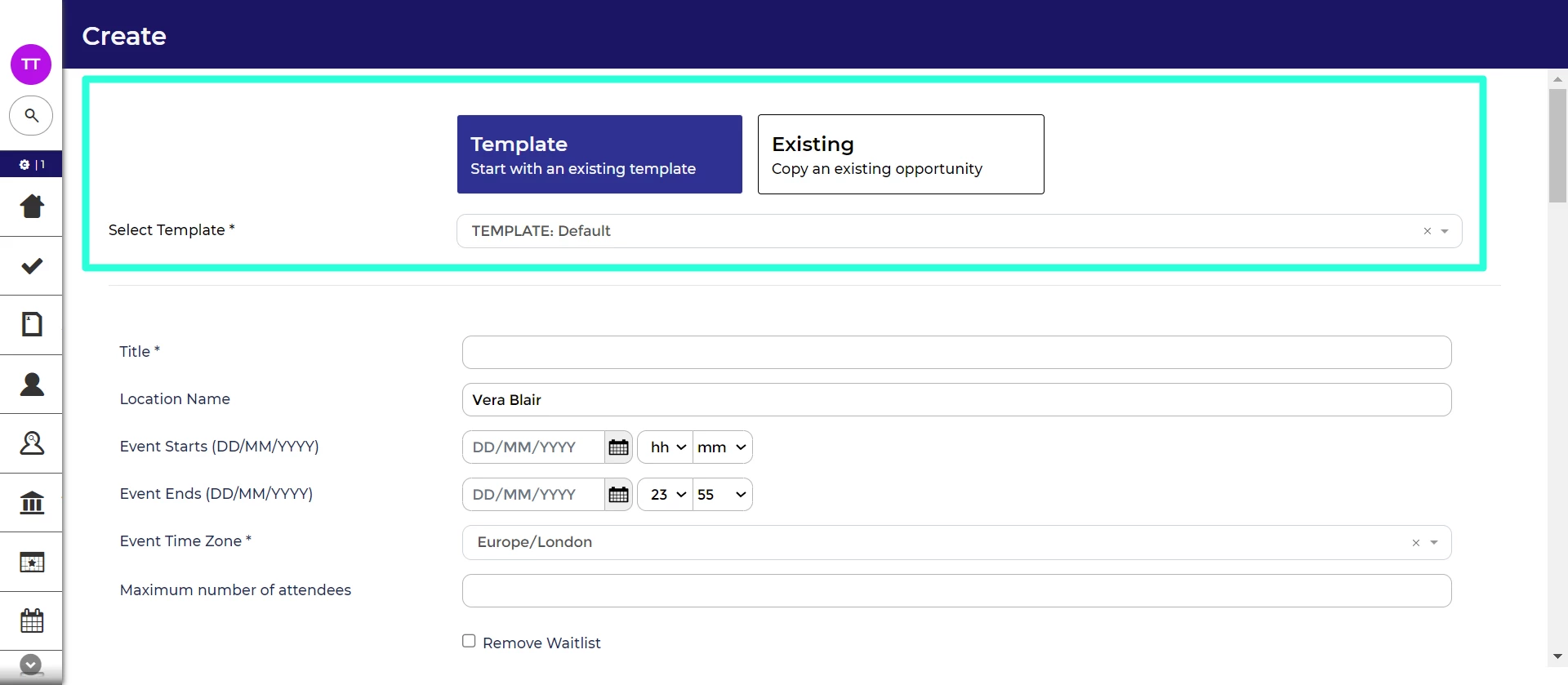Open the solid person icon in sidebar

[32, 384]
